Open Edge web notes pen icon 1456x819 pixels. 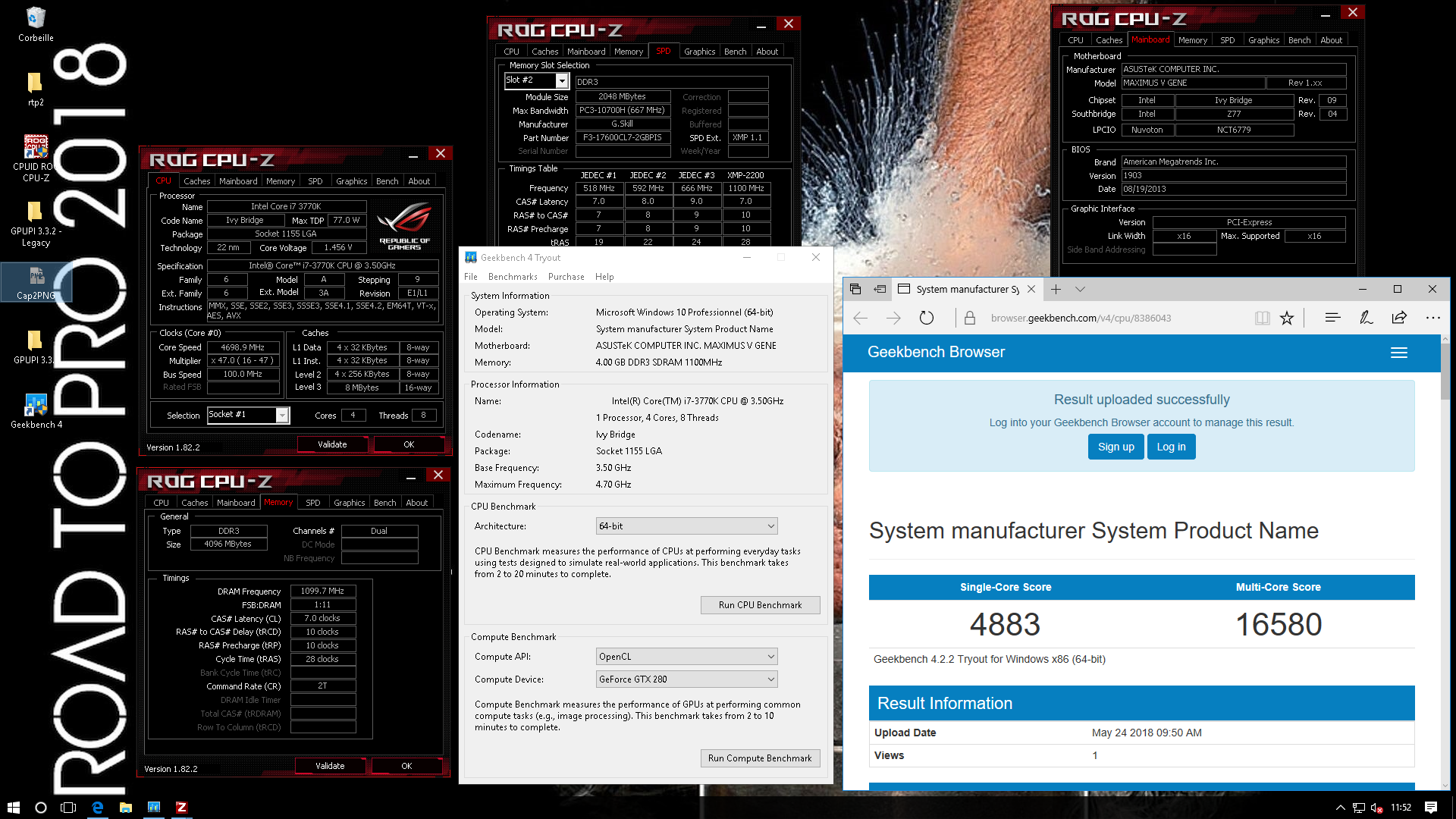pos(1366,318)
